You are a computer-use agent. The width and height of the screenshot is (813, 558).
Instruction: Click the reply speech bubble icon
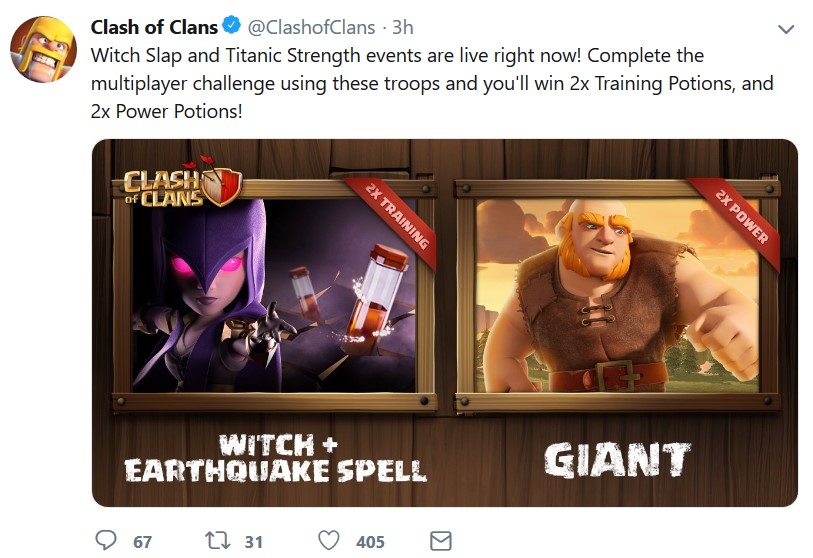106,540
